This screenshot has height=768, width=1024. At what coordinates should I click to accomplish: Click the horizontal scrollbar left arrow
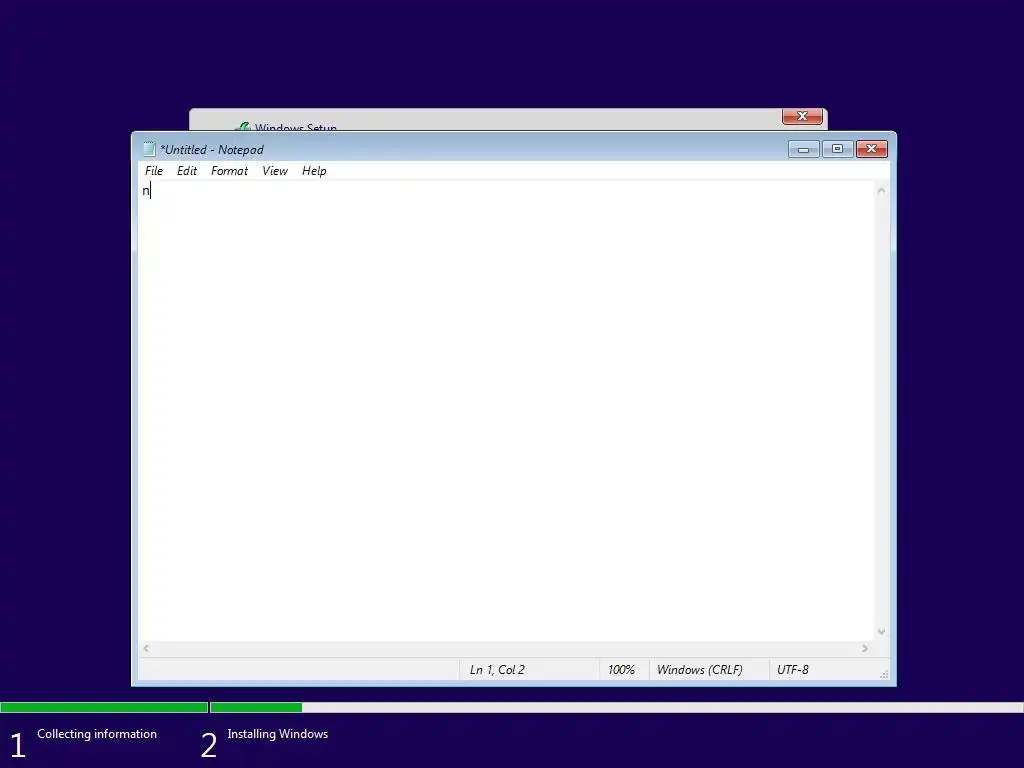pyautogui.click(x=146, y=648)
